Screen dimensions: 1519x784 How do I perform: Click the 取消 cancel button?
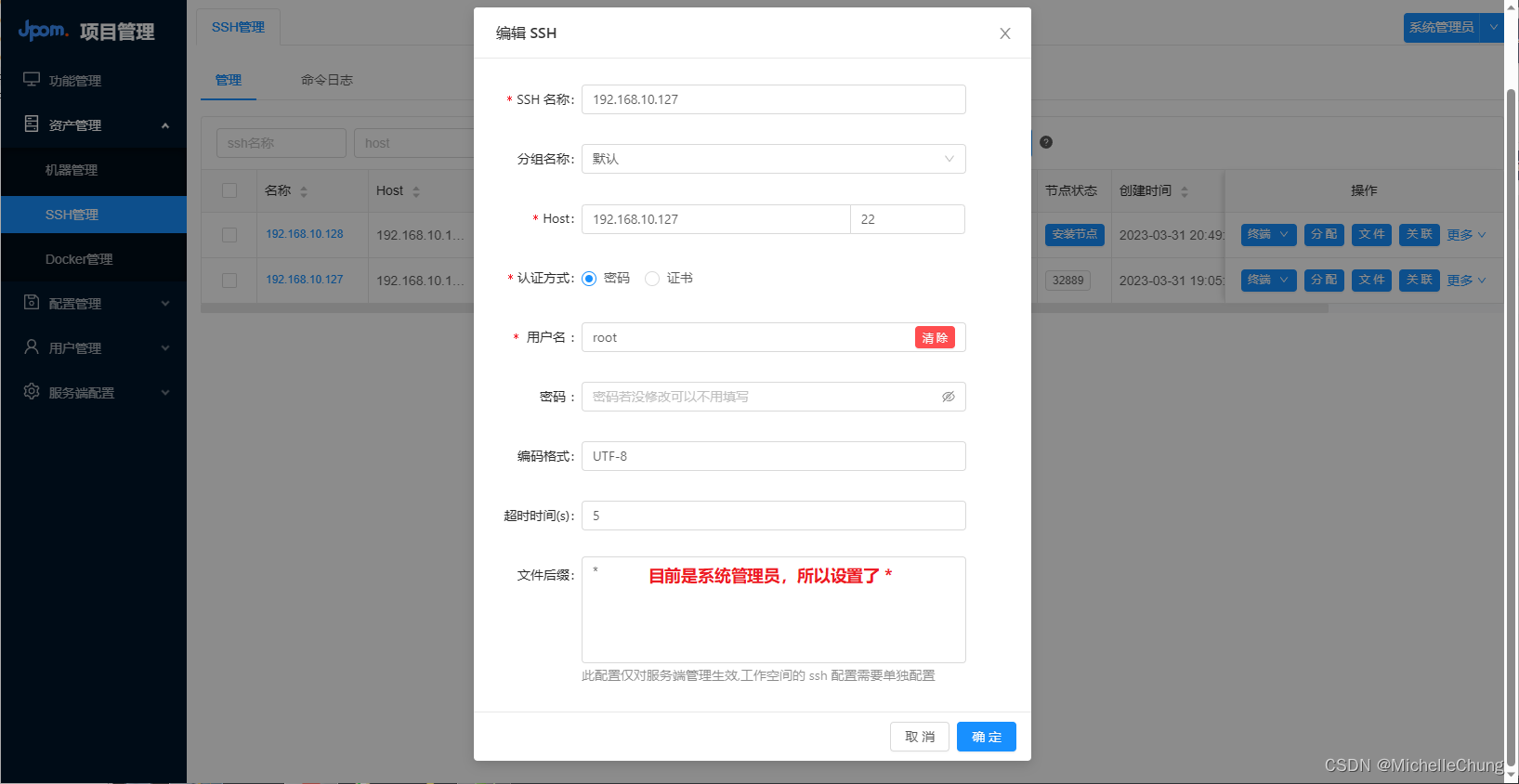[x=920, y=737]
